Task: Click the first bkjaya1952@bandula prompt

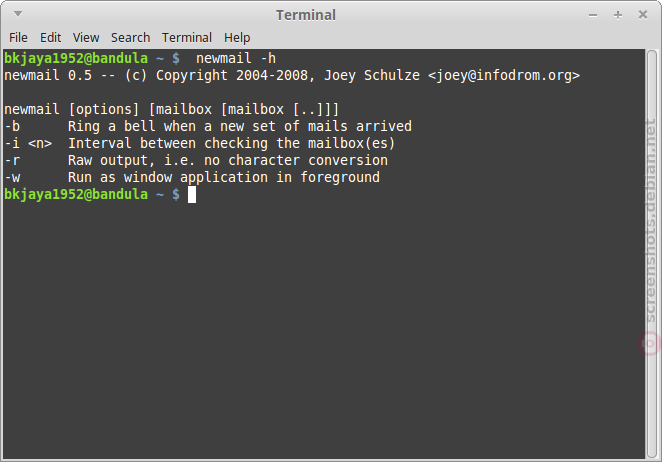Action: click(76, 58)
